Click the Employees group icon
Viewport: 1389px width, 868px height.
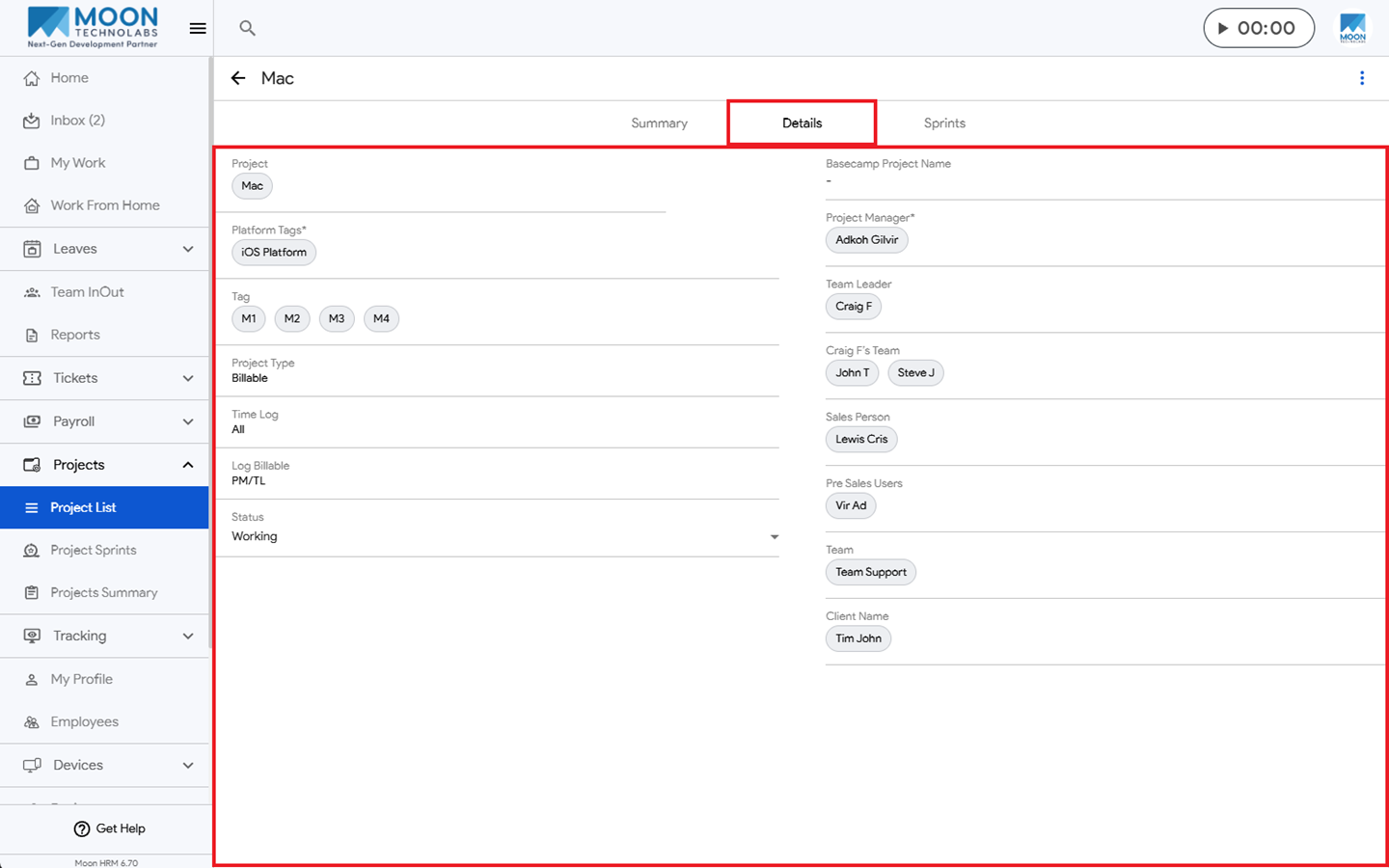(32, 721)
